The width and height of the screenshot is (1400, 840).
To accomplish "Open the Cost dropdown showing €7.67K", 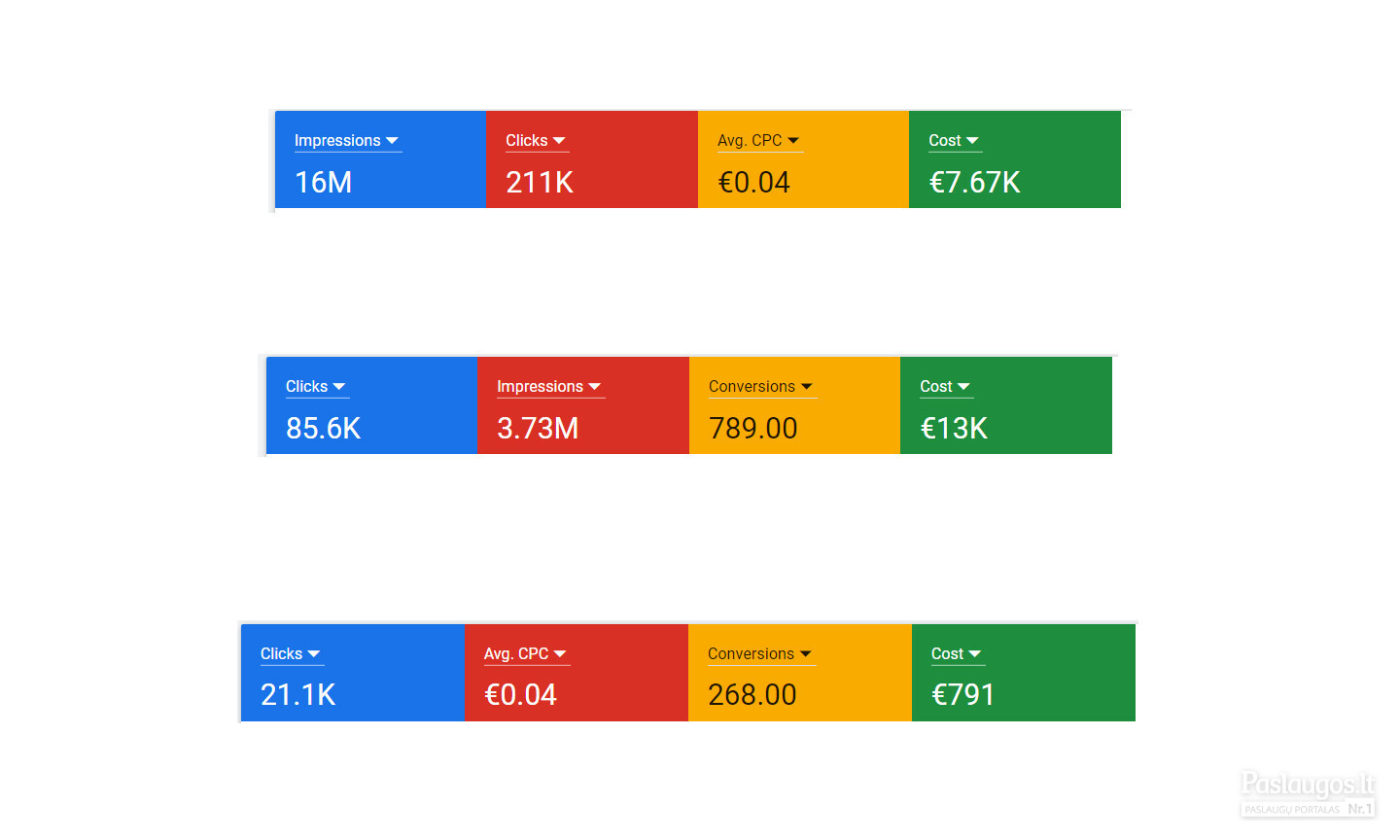I will point(955,141).
